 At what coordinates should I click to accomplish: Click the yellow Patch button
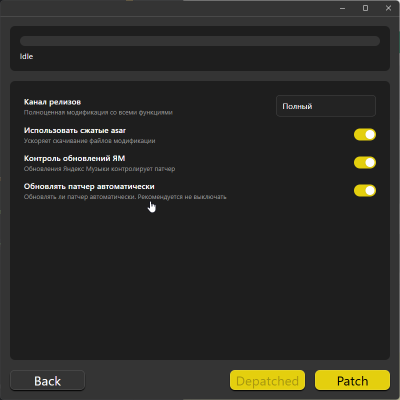click(352, 380)
